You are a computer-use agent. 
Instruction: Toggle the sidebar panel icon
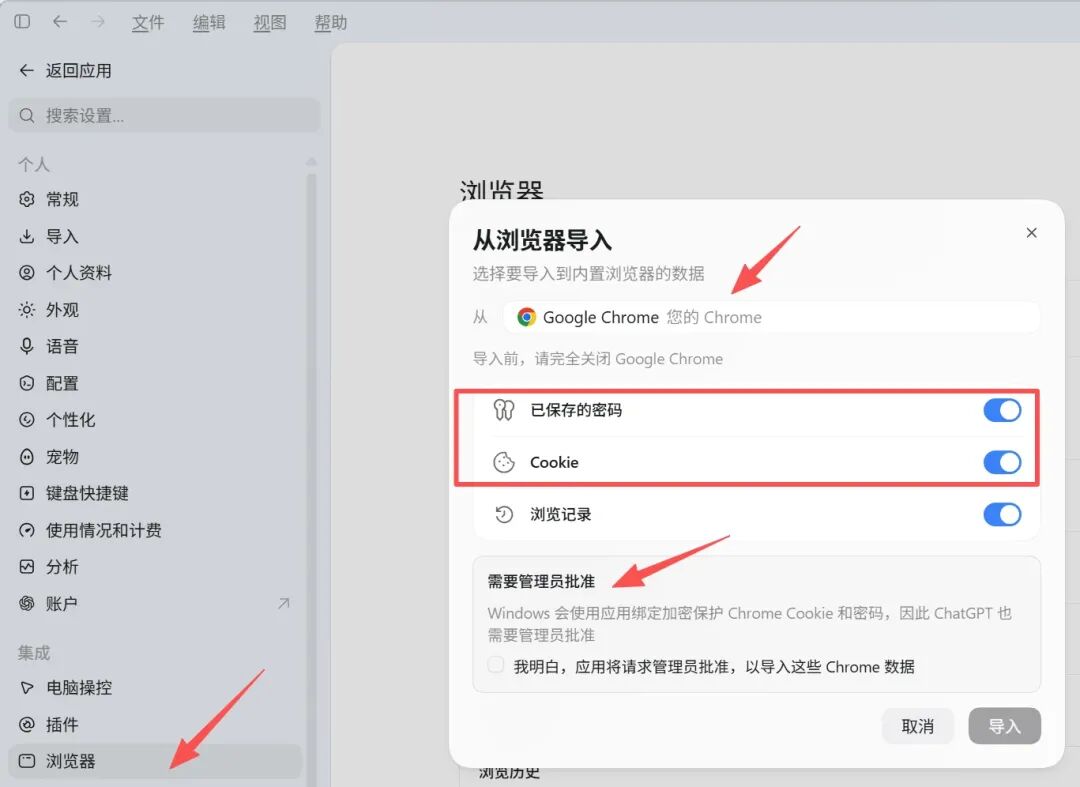pos(22,21)
